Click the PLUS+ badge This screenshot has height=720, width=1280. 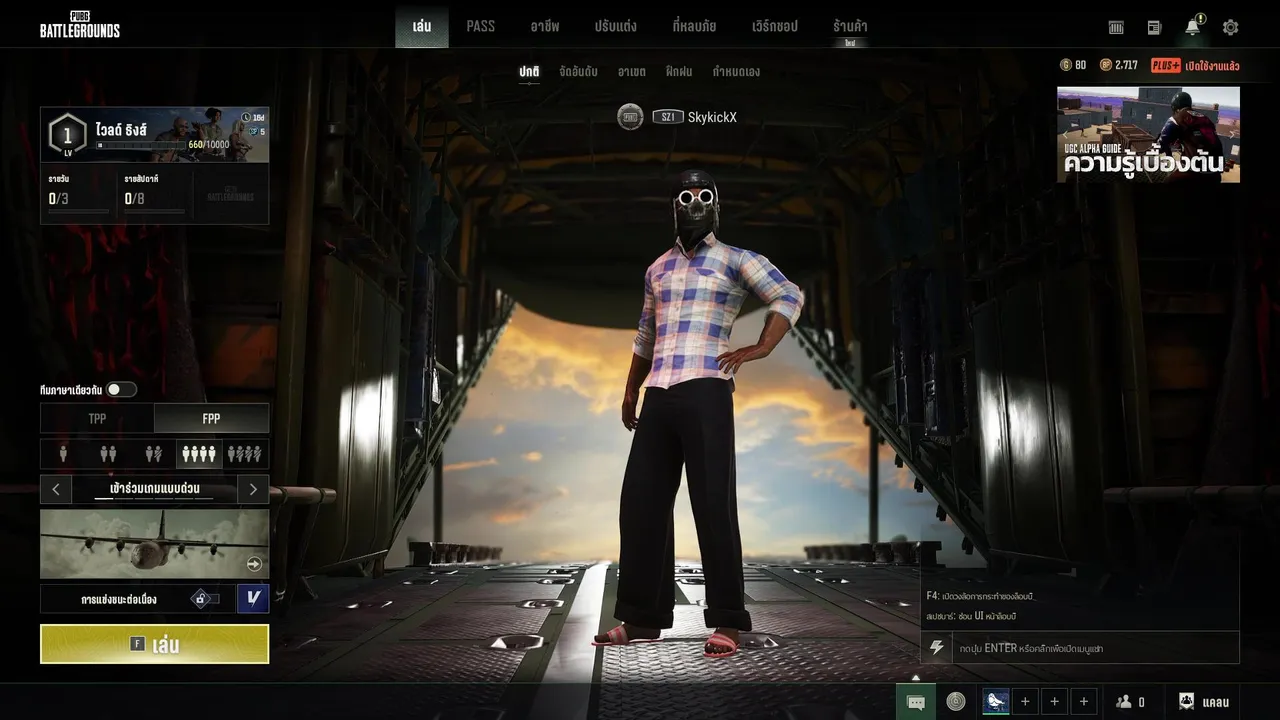click(x=1165, y=65)
